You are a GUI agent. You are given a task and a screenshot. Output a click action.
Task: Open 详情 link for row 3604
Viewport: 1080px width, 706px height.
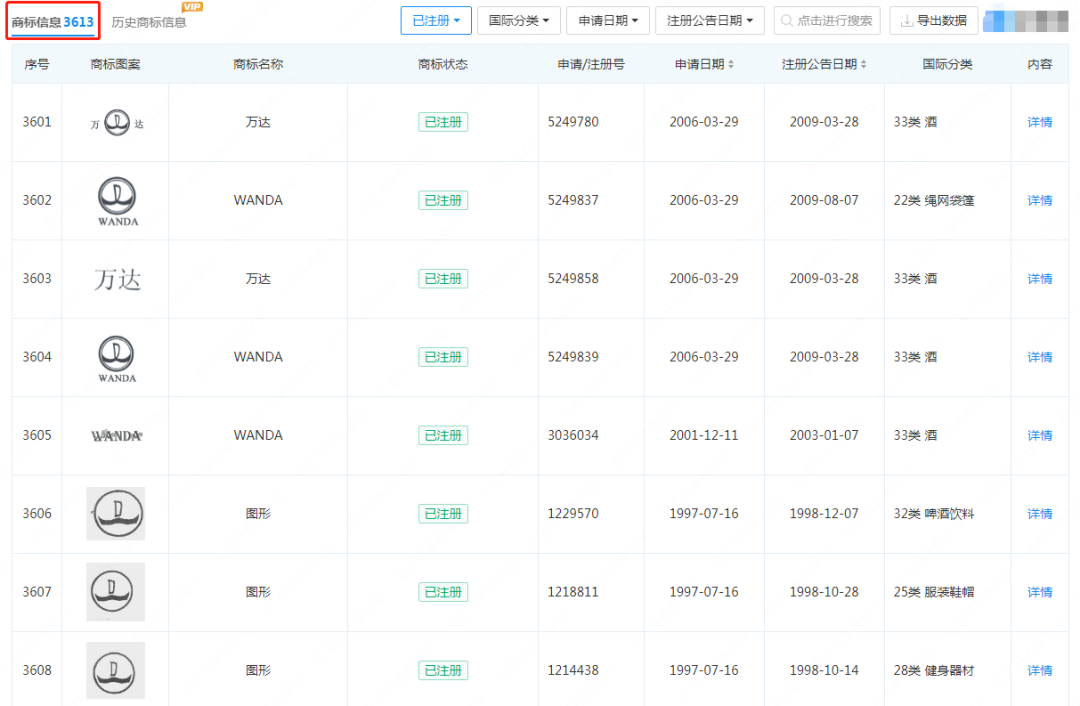coord(1039,357)
